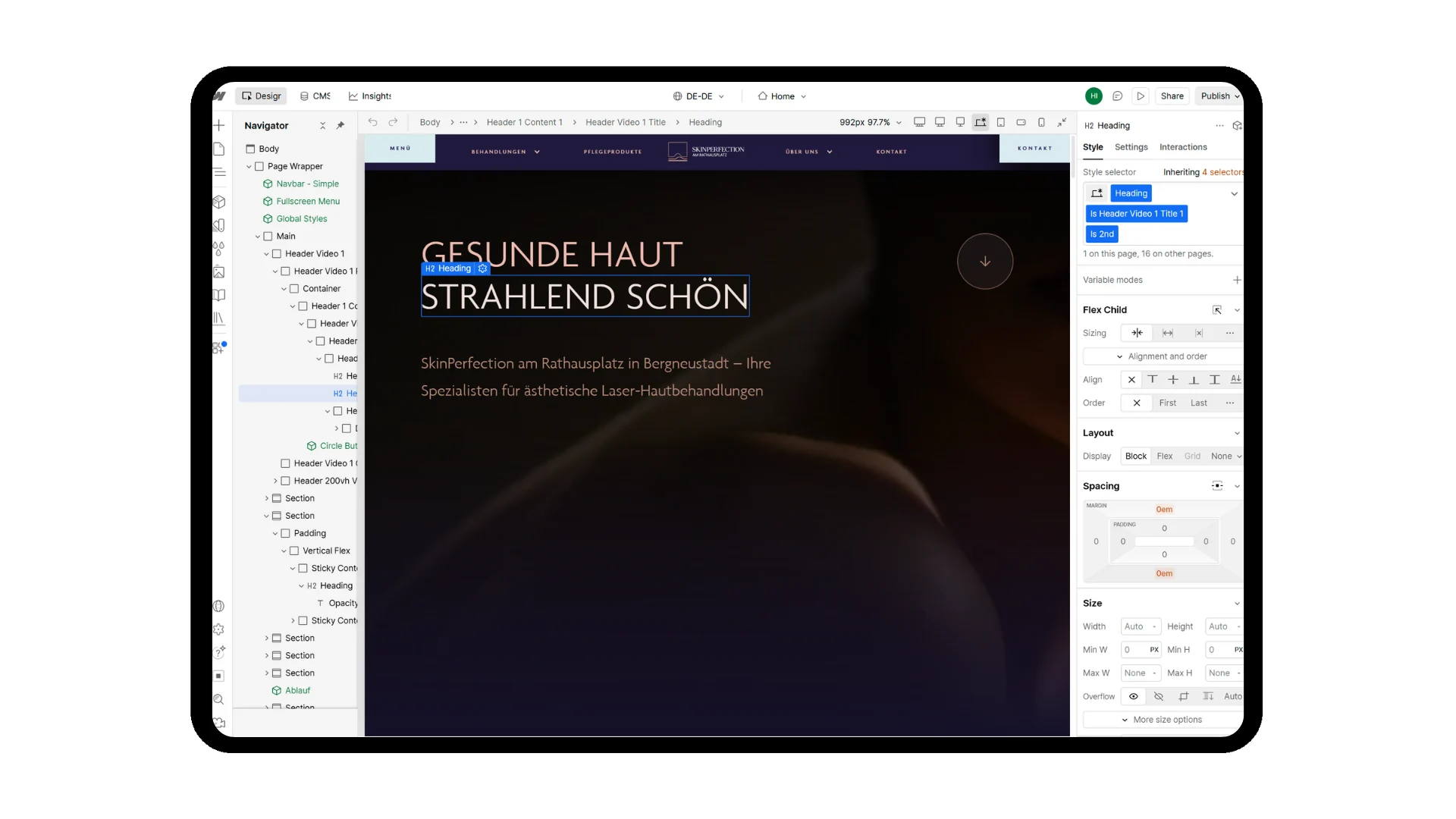The image size is (1456, 819).
Task: Expand More size options
Action: (x=1162, y=720)
